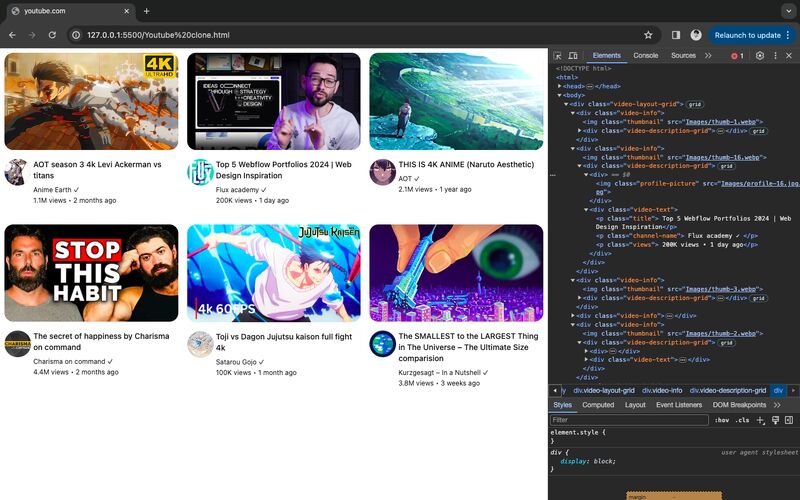
Task: Switch to the Elements tab
Action: (x=607, y=56)
